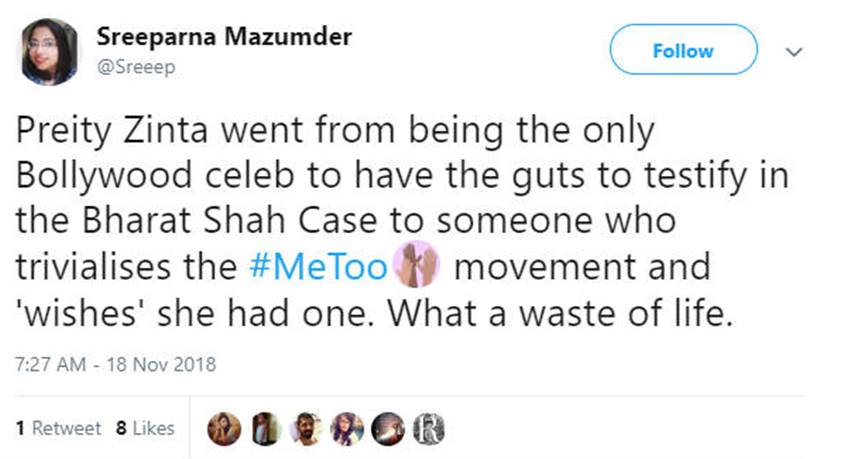850x459 pixels.
Task: Open the 7:27 AM - 18 Nov 2018 timestamp
Action: pyautogui.click(x=115, y=363)
